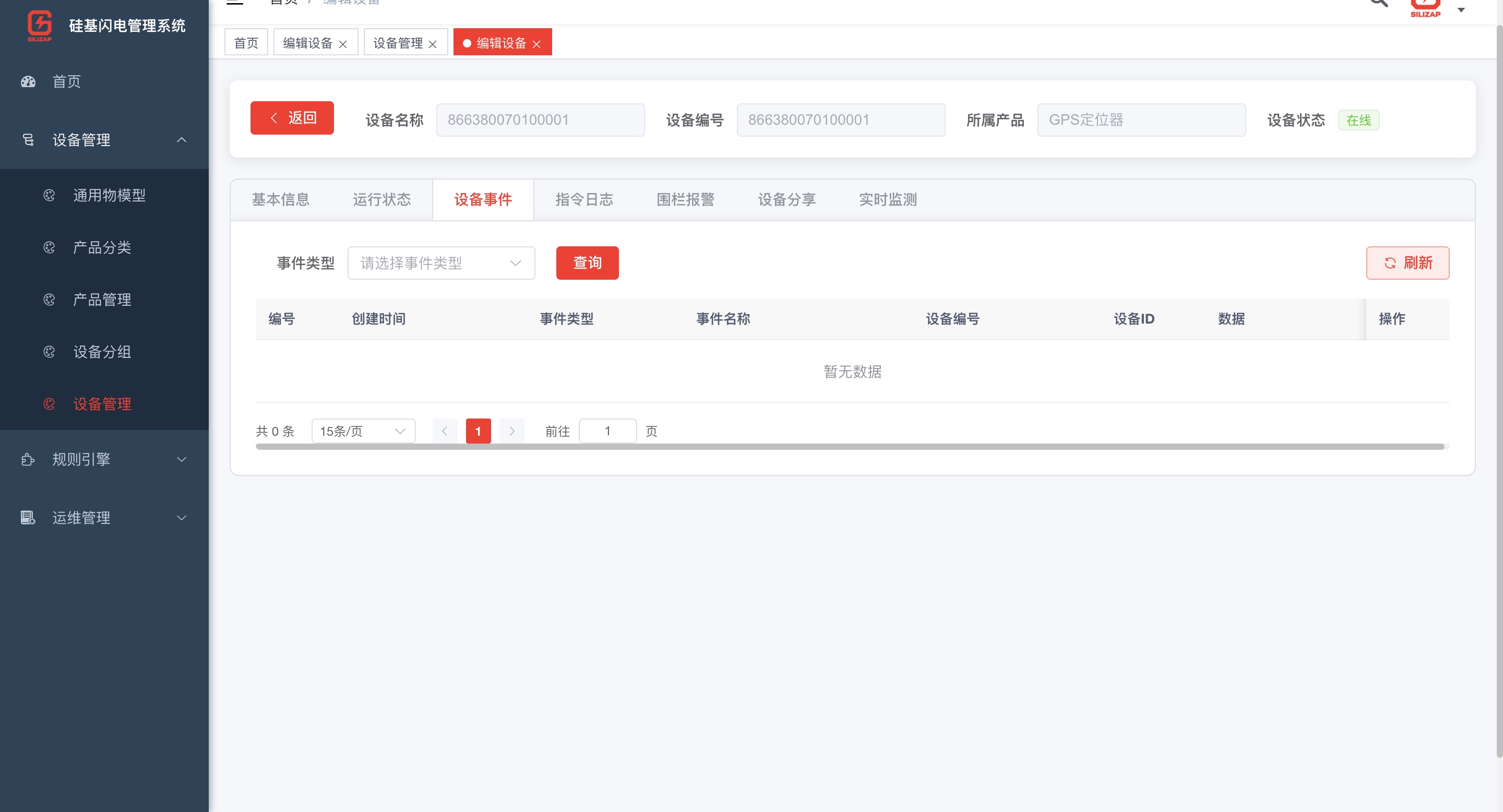Close the first 编辑设备 tab with X
1503x812 pixels.
pos(343,44)
